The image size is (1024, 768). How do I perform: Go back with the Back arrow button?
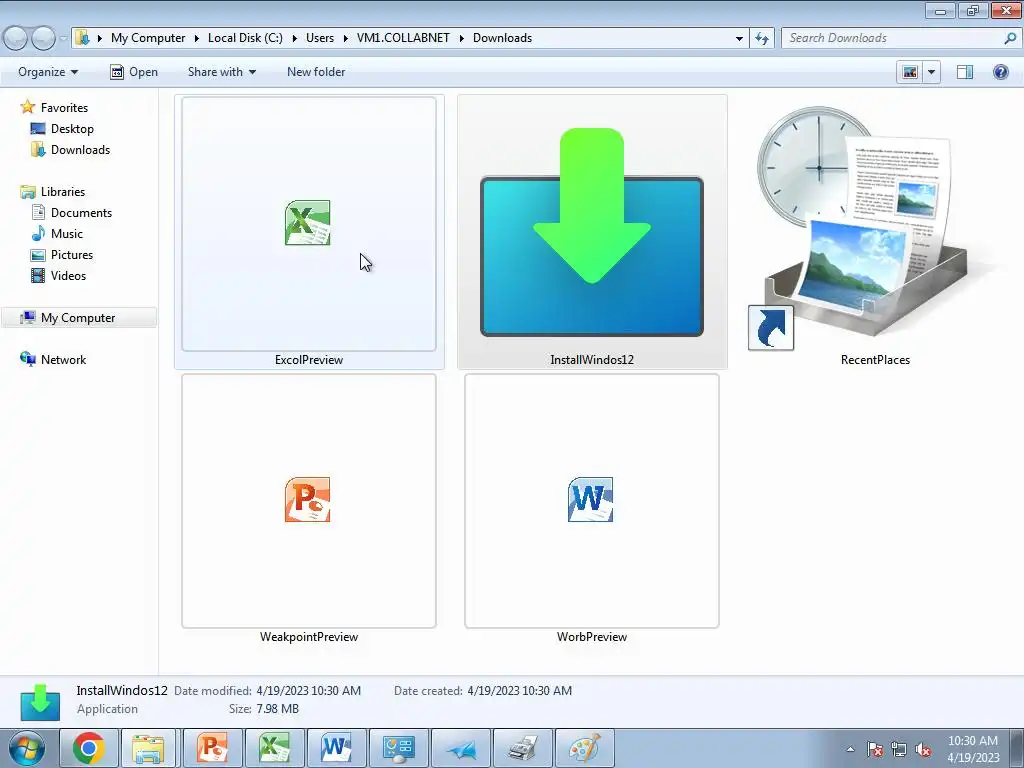[16, 39]
